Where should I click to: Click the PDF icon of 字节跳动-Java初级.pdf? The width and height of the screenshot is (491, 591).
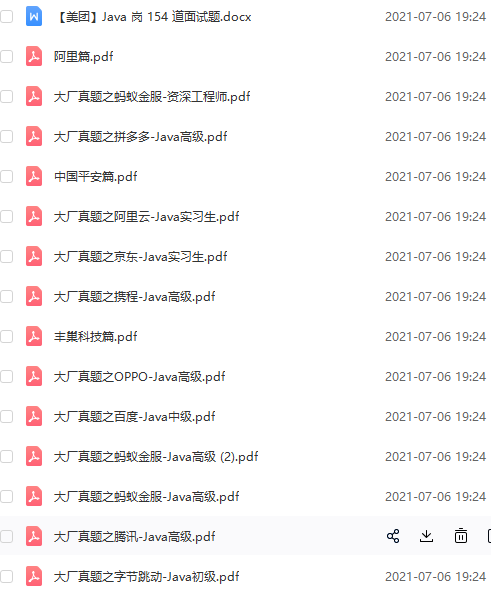point(34,576)
